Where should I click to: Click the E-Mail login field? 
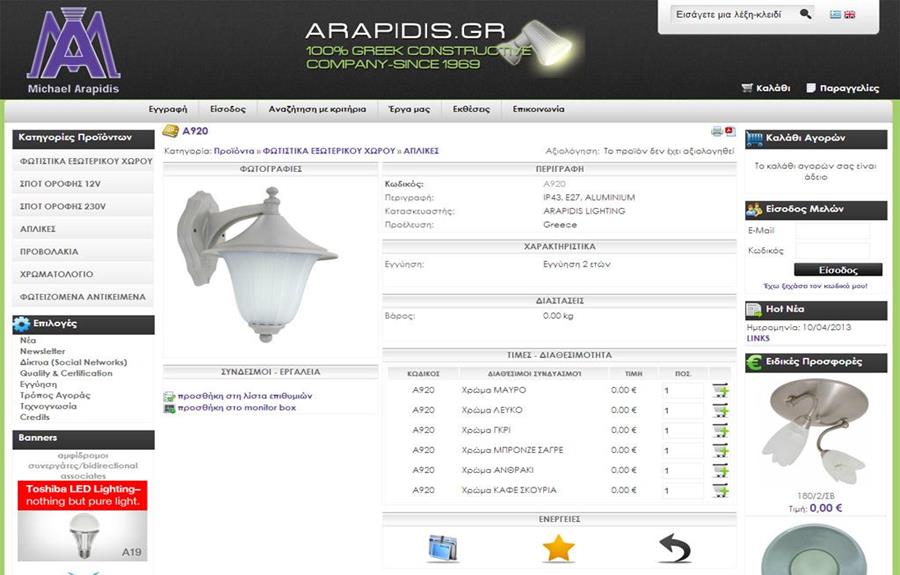[833, 231]
